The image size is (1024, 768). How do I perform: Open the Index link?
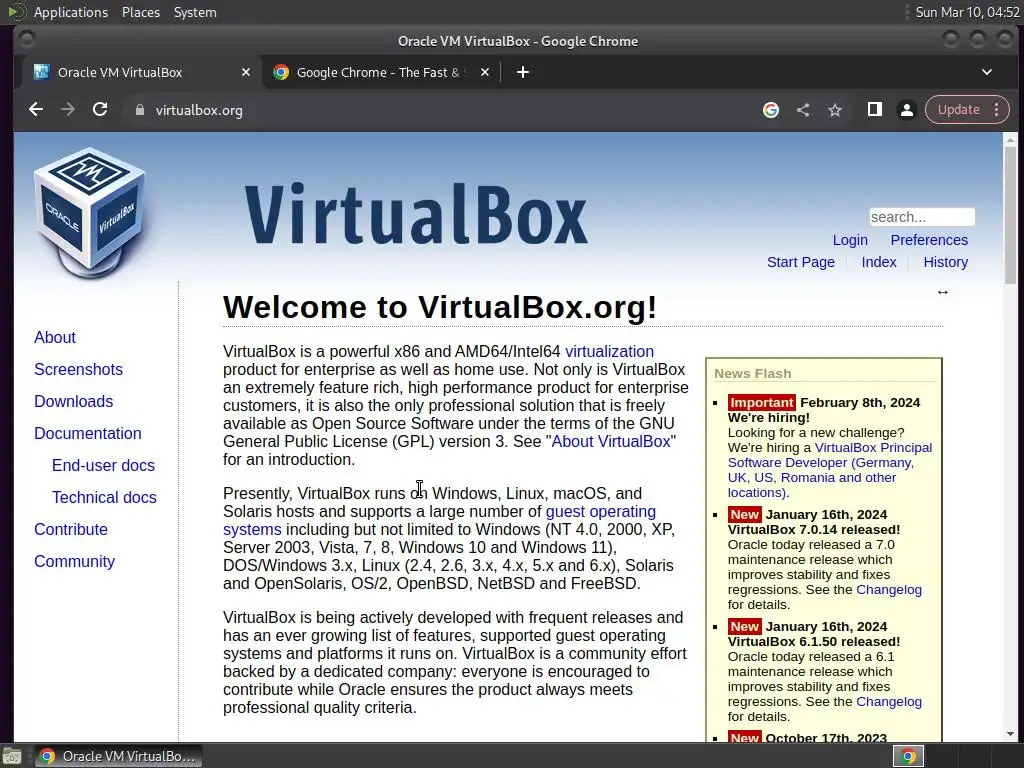point(878,263)
